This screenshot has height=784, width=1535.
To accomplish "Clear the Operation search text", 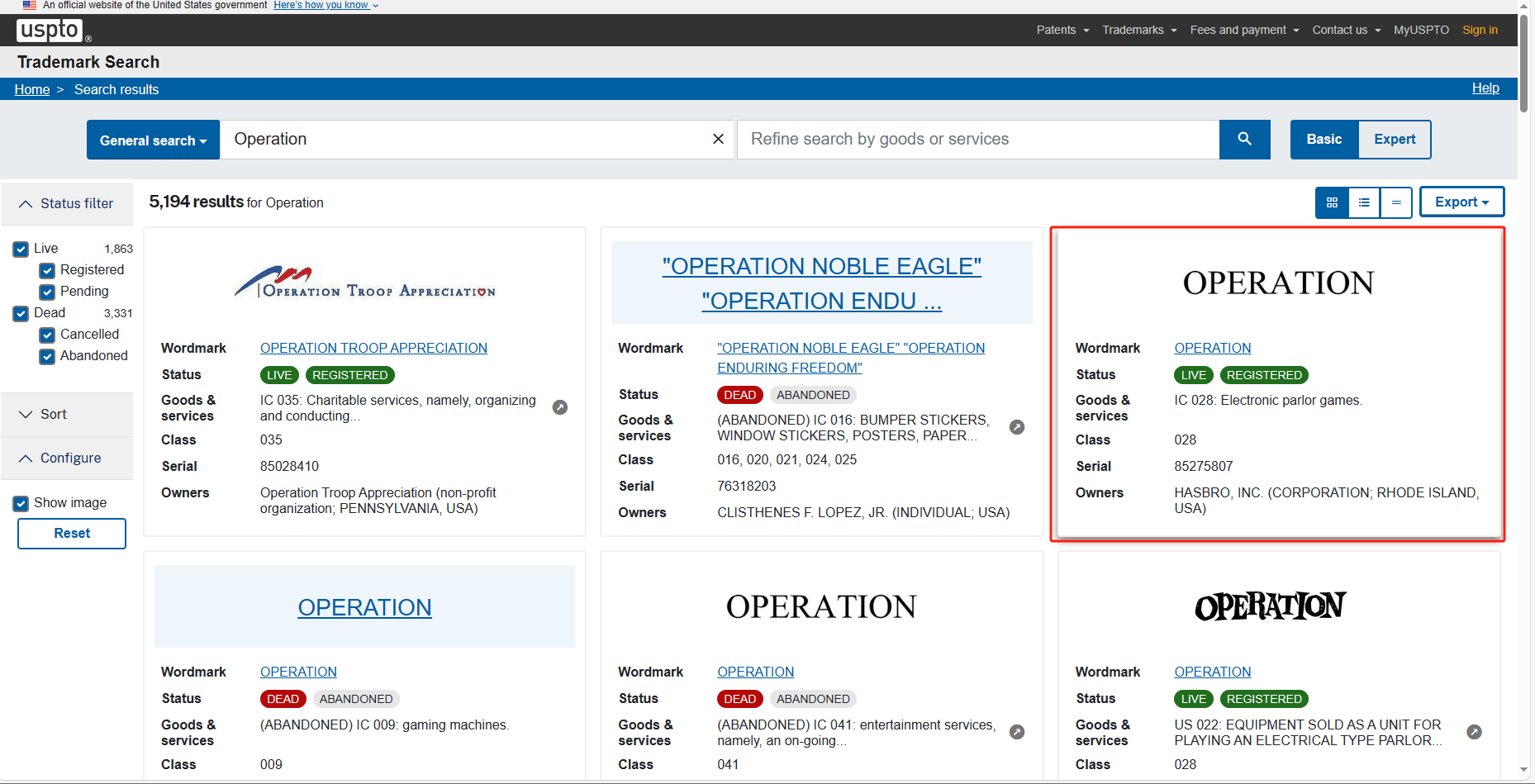I will coord(718,139).
